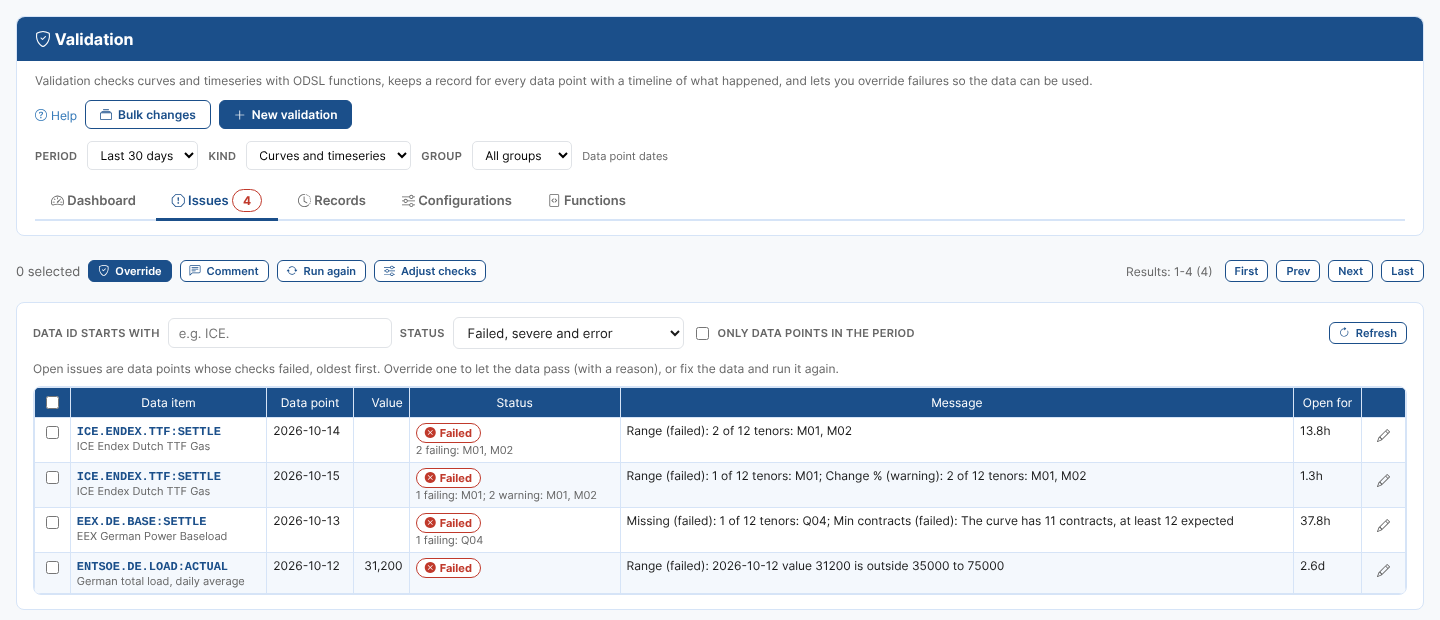Image resolution: width=1440 pixels, height=620 pixels.
Task: Click the Run again button
Action: pos(321,271)
